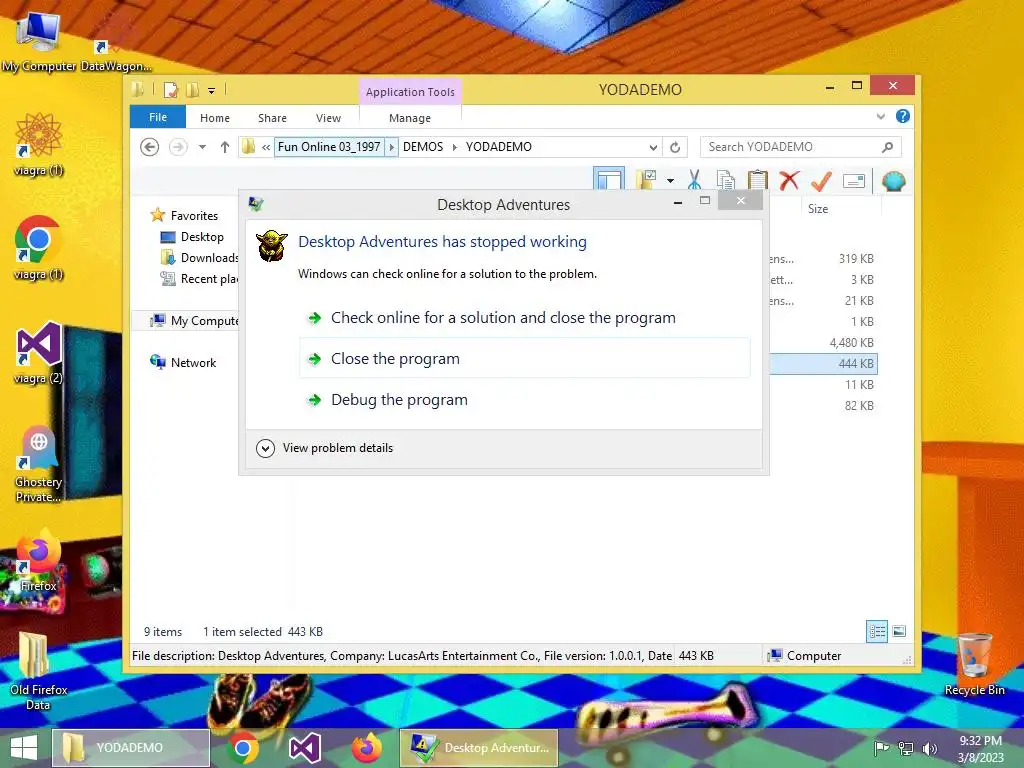This screenshot has width=1024, height=768.
Task: Select My Computer in navigation pane
Action: pos(194,321)
